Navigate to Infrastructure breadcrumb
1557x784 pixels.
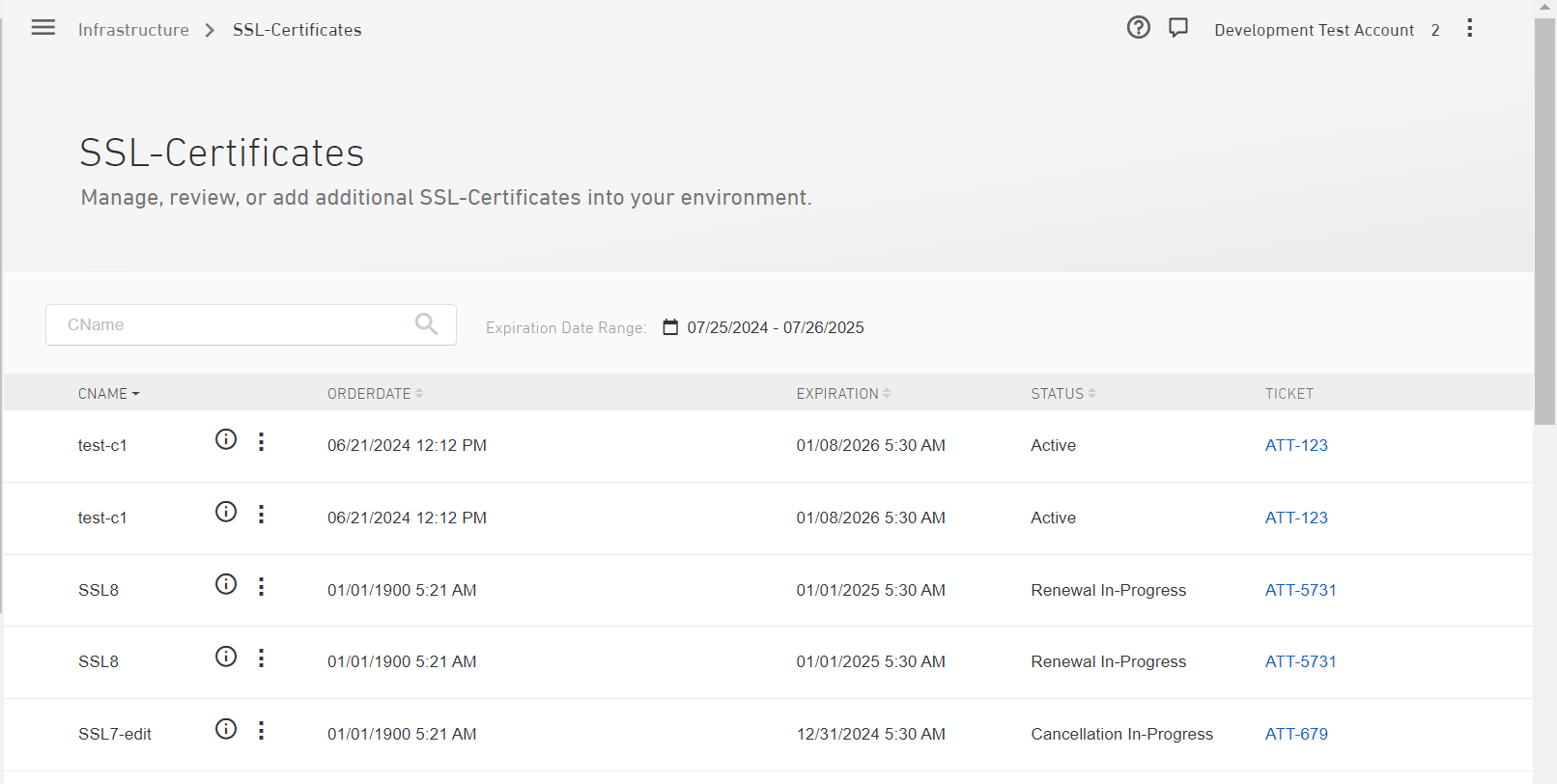point(133,30)
